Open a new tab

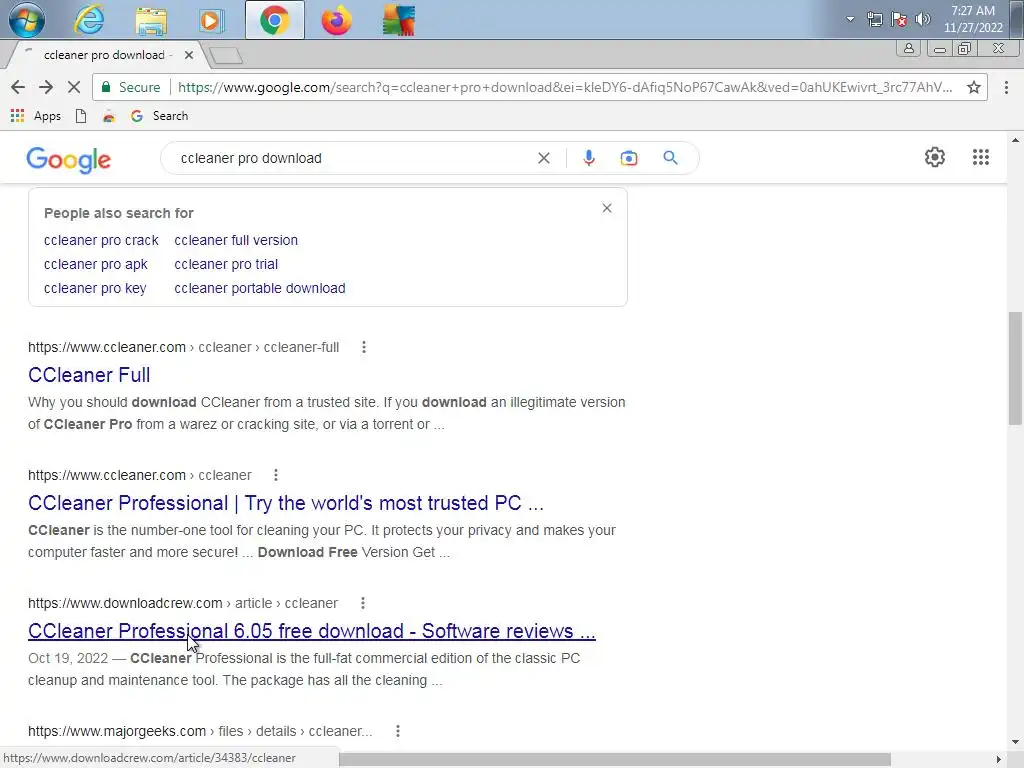(x=226, y=56)
